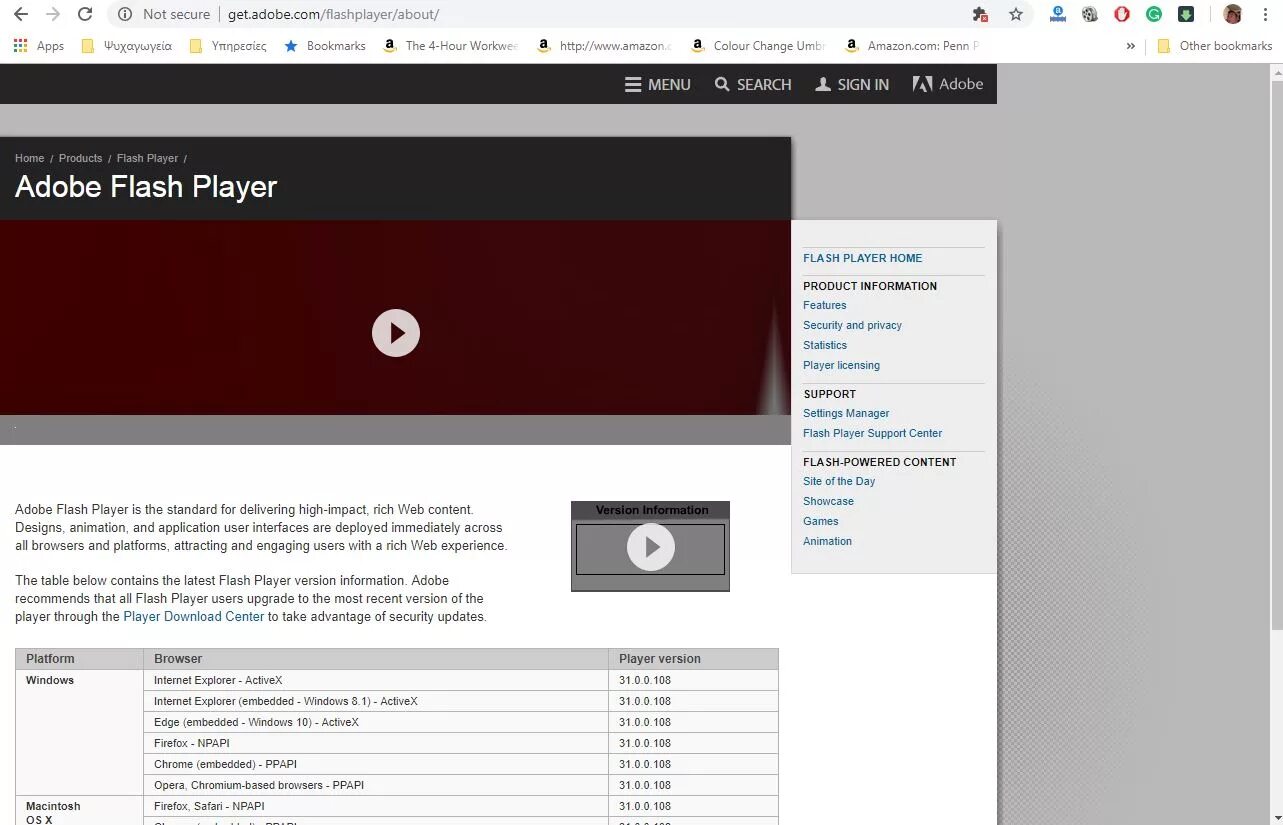The height and width of the screenshot is (825, 1283).
Task: Open the Animation sidebar link
Action: (827, 541)
